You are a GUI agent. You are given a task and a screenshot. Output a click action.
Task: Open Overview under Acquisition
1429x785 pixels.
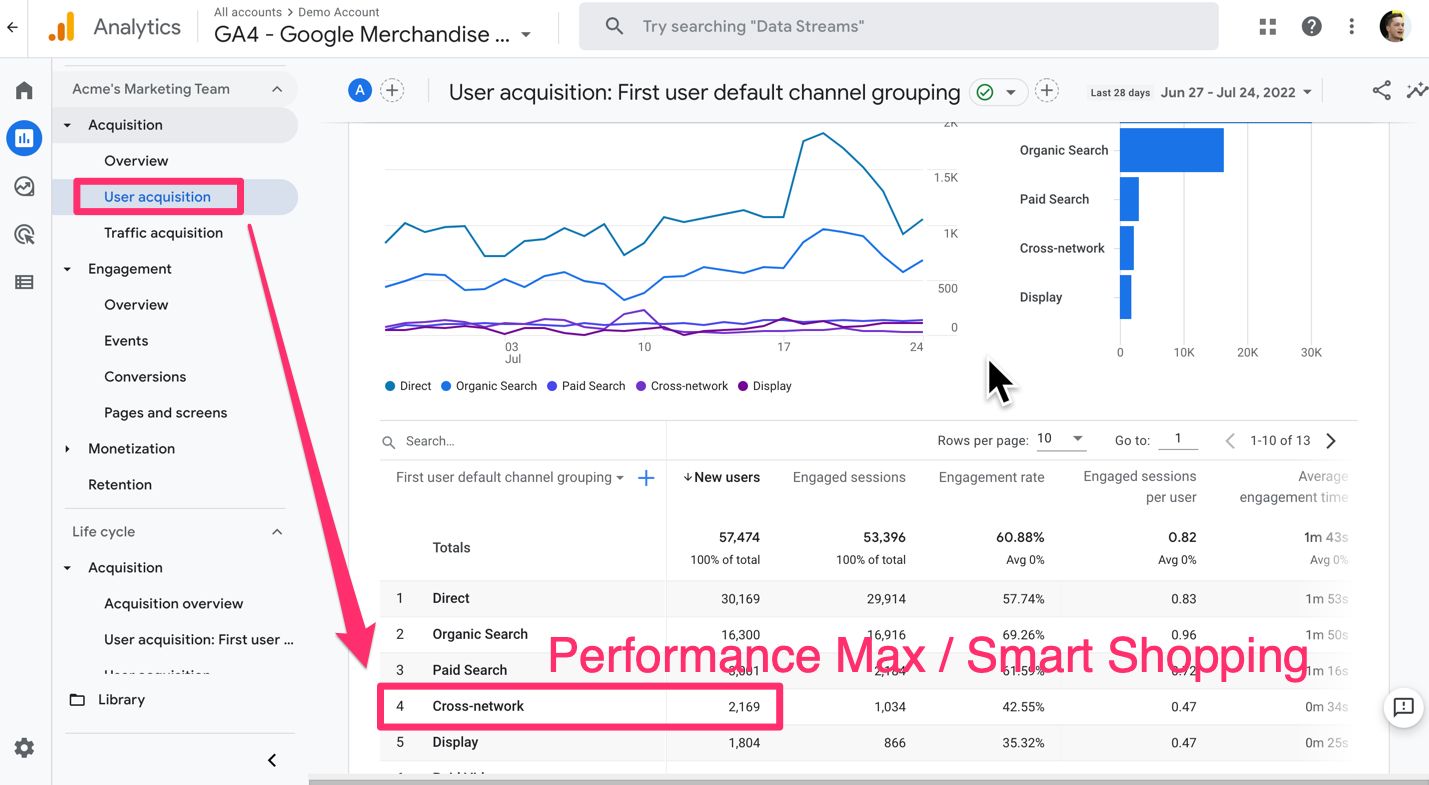[x=136, y=161]
